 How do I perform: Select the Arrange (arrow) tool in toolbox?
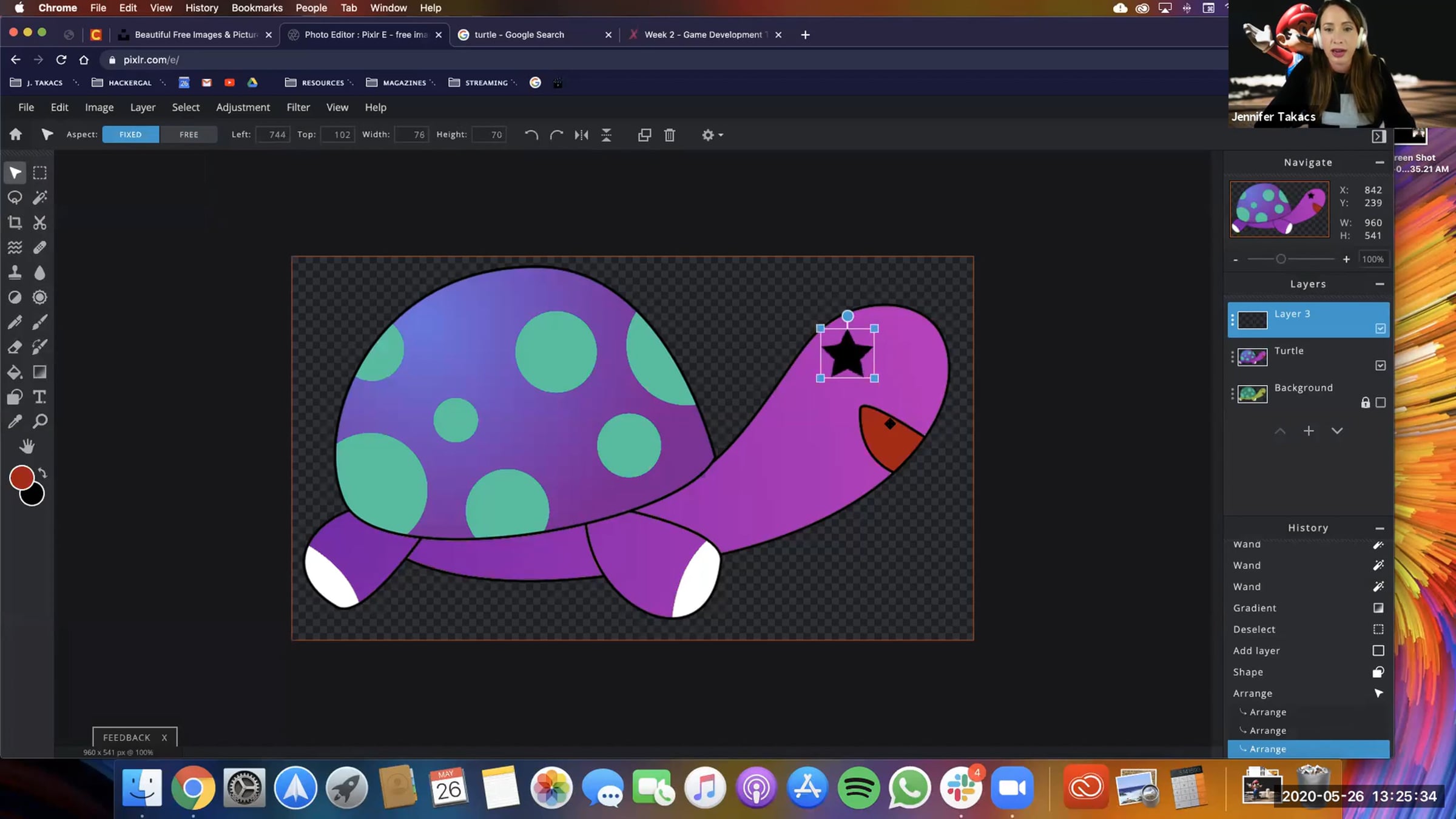tap(15, 173)
